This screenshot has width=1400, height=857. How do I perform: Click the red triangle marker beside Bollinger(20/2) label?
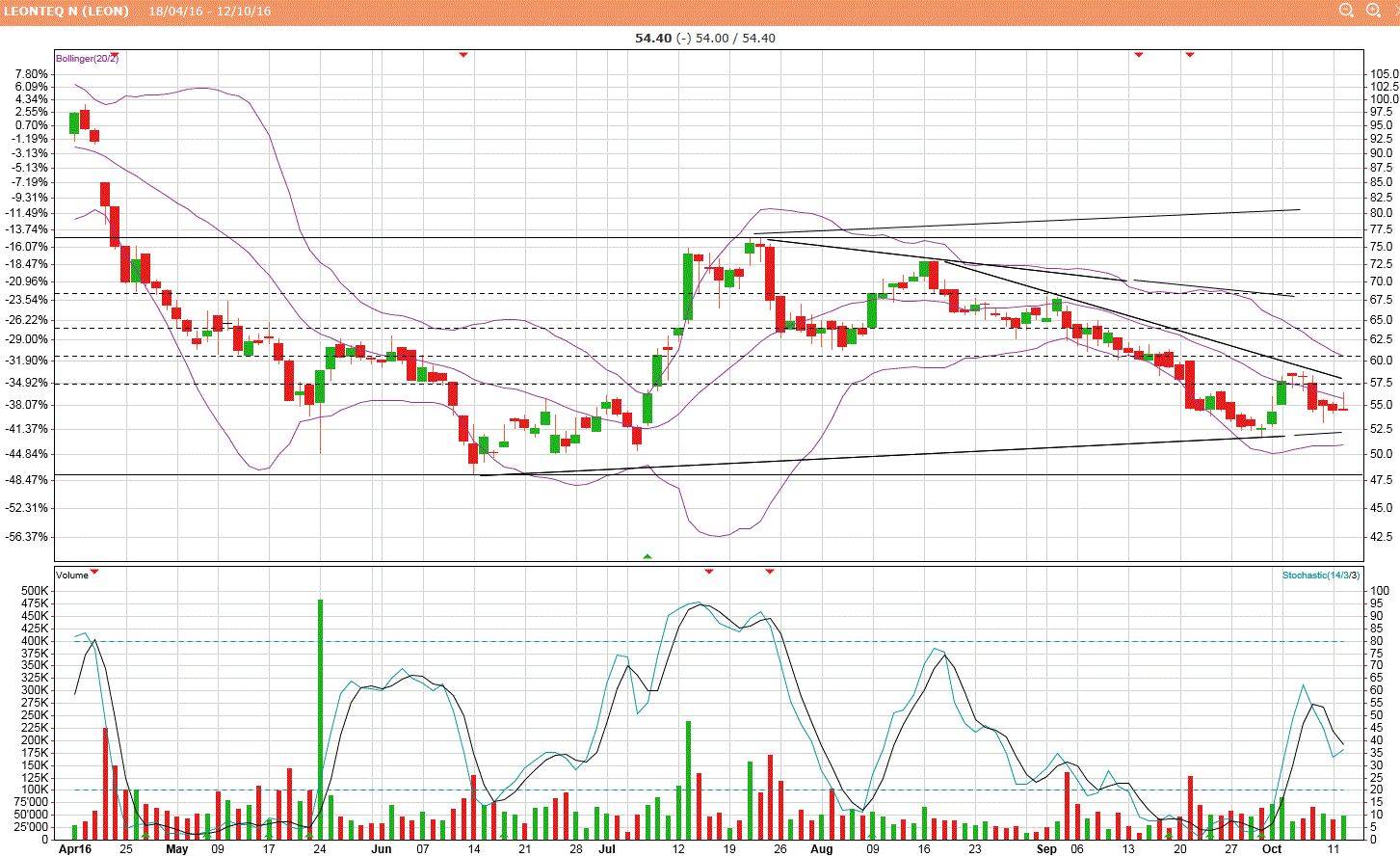115,55
